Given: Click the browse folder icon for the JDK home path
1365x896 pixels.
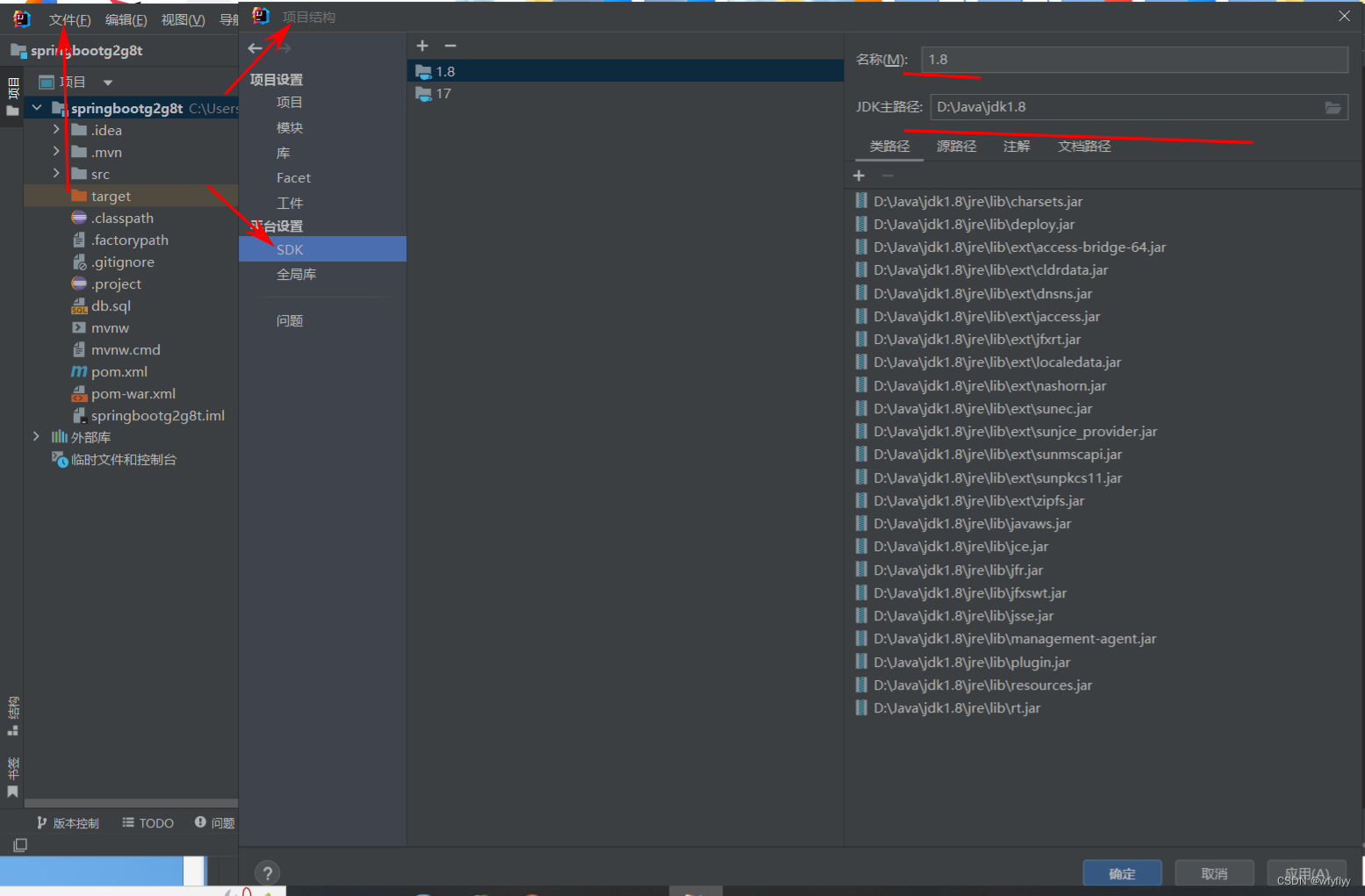Looking at the screenshot, I should [x=1333, y=107].
